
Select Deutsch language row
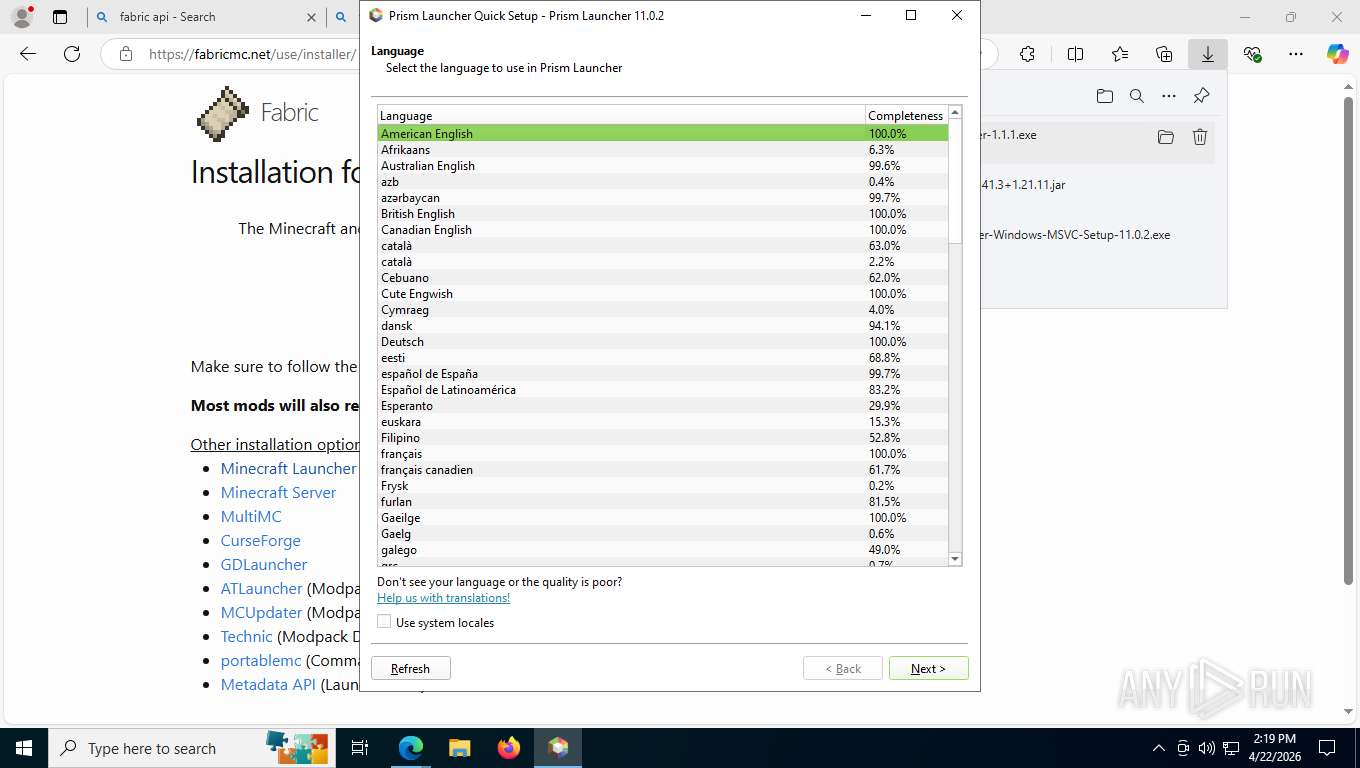(662, 341)
